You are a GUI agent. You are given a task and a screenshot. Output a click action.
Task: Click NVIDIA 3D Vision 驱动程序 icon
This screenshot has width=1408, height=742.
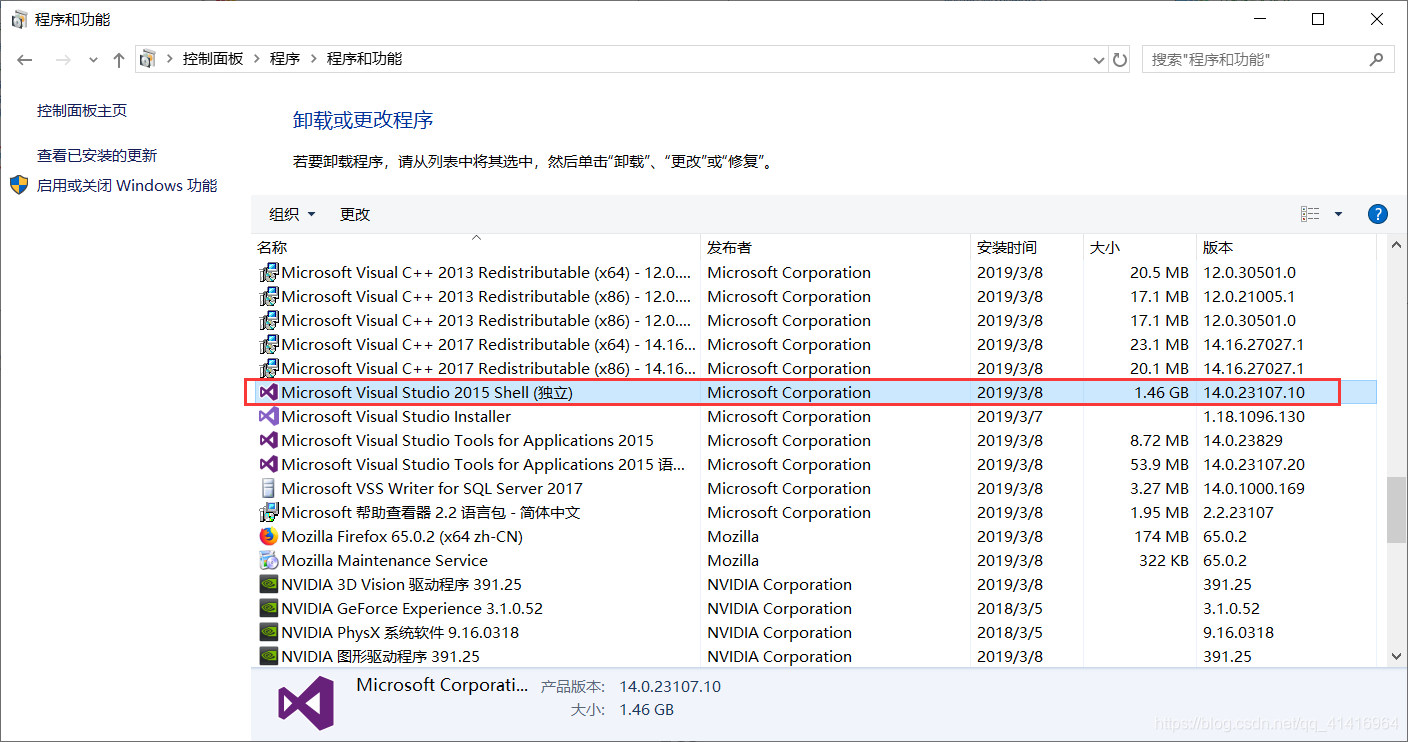(268, 584)
